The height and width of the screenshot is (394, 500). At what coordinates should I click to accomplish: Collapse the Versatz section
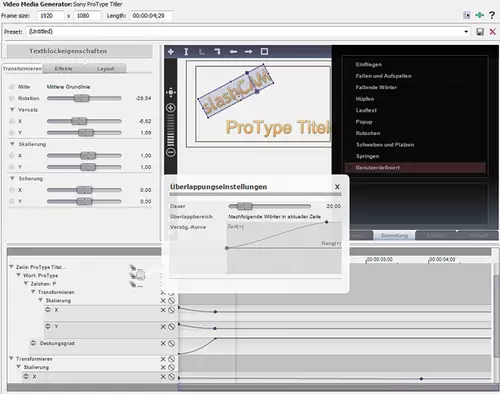tap(12, 110)
